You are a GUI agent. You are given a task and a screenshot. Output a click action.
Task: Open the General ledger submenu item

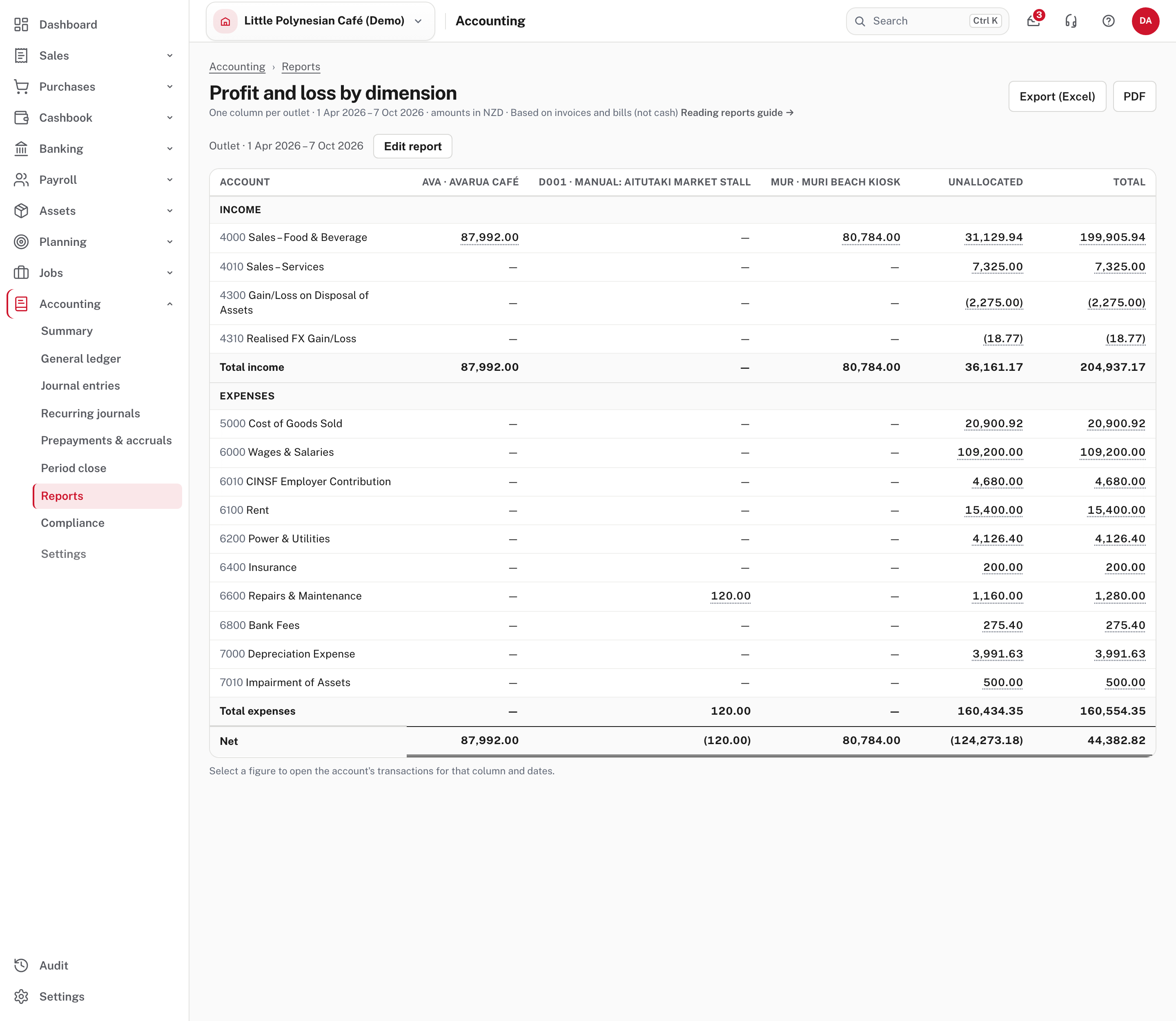[x=81, y=359]
